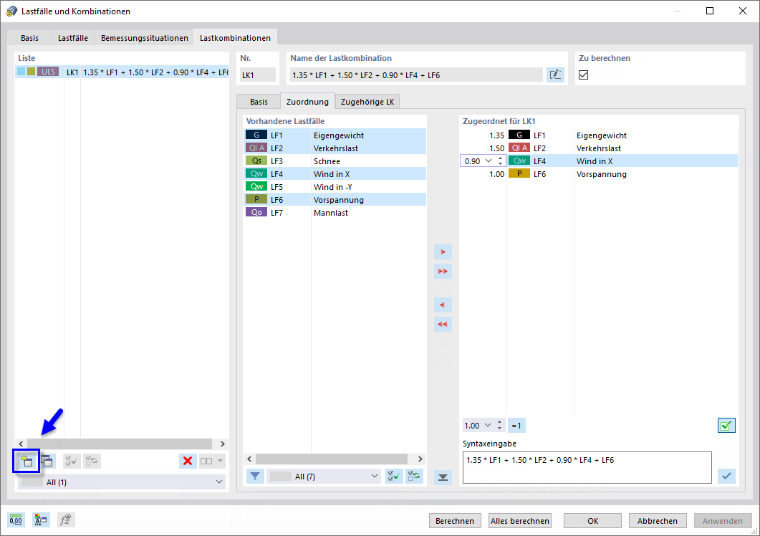760x536 pixels.
Task: Select LF1 Eigengewicht in available load cases
Action: (x=335, y=135)
